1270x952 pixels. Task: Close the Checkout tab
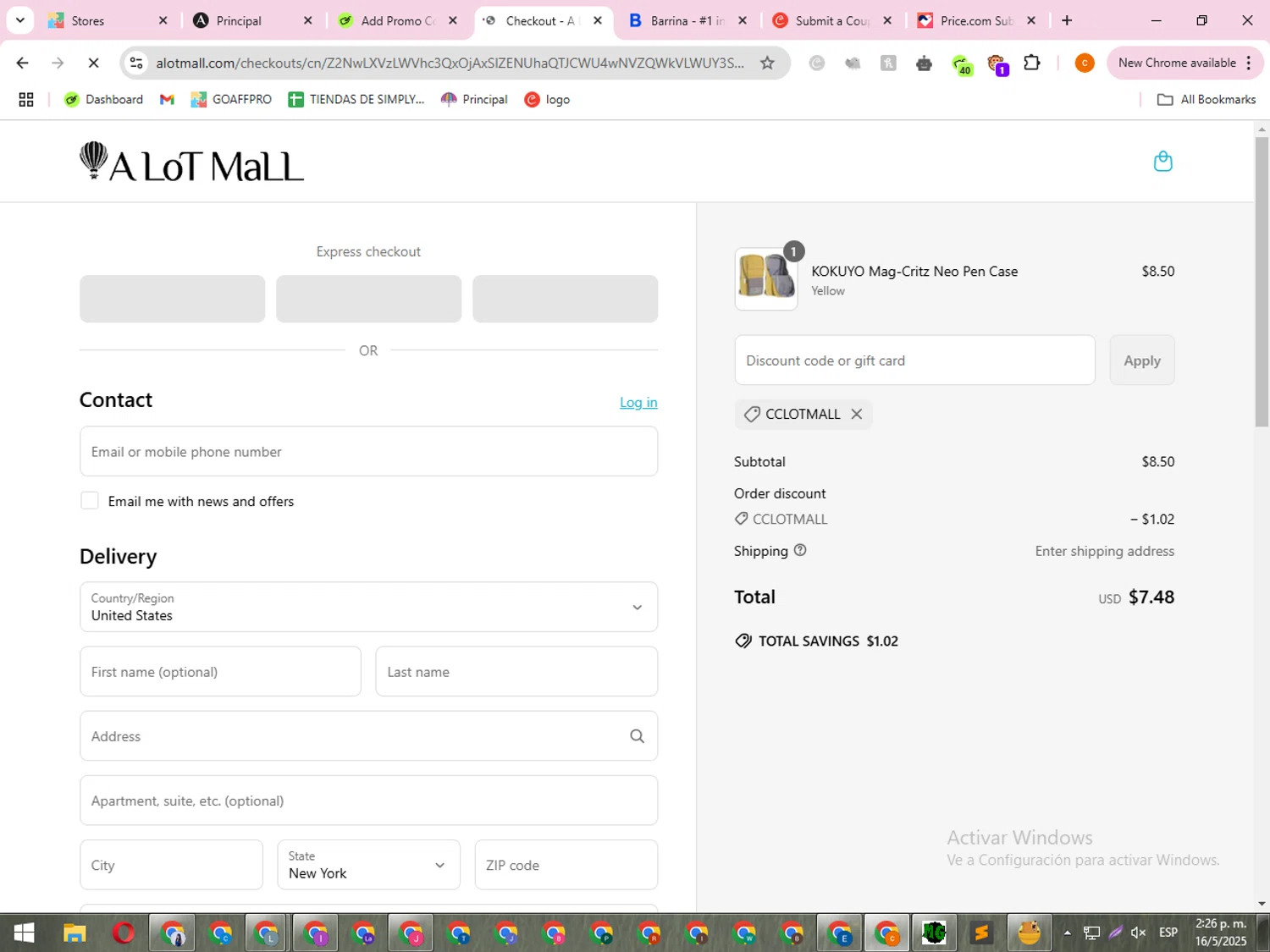598,20
